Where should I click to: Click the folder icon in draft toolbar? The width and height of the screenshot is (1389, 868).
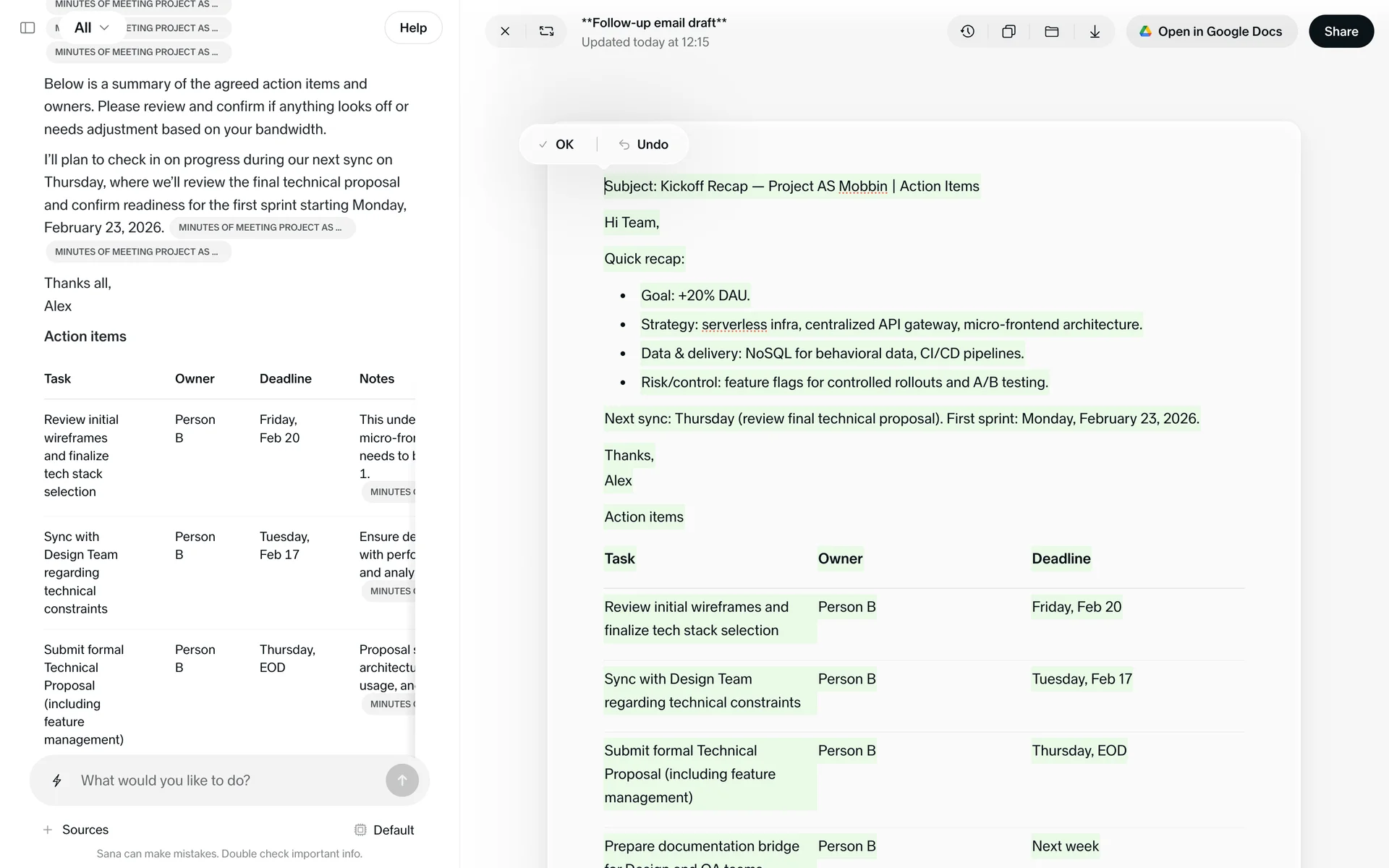pyautogui.click(x=1052, y=31)
